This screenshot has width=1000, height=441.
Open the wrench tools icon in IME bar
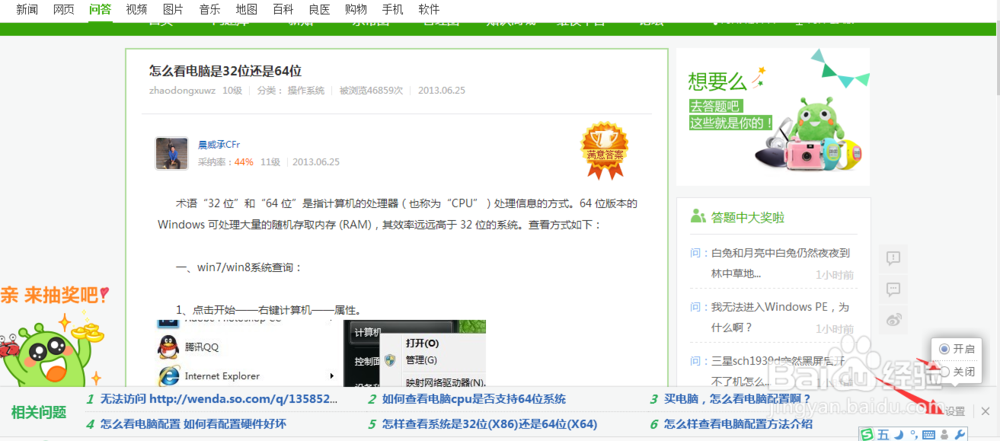[959, 435]
